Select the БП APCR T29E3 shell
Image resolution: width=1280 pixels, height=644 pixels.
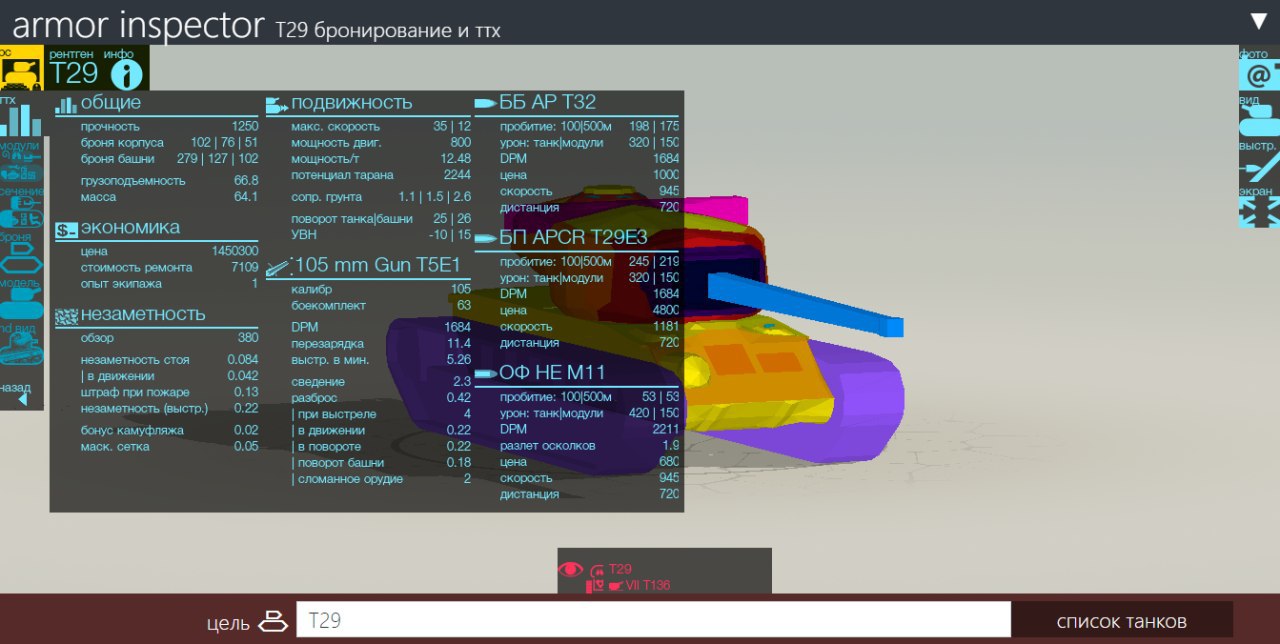(x=573, y=237)
